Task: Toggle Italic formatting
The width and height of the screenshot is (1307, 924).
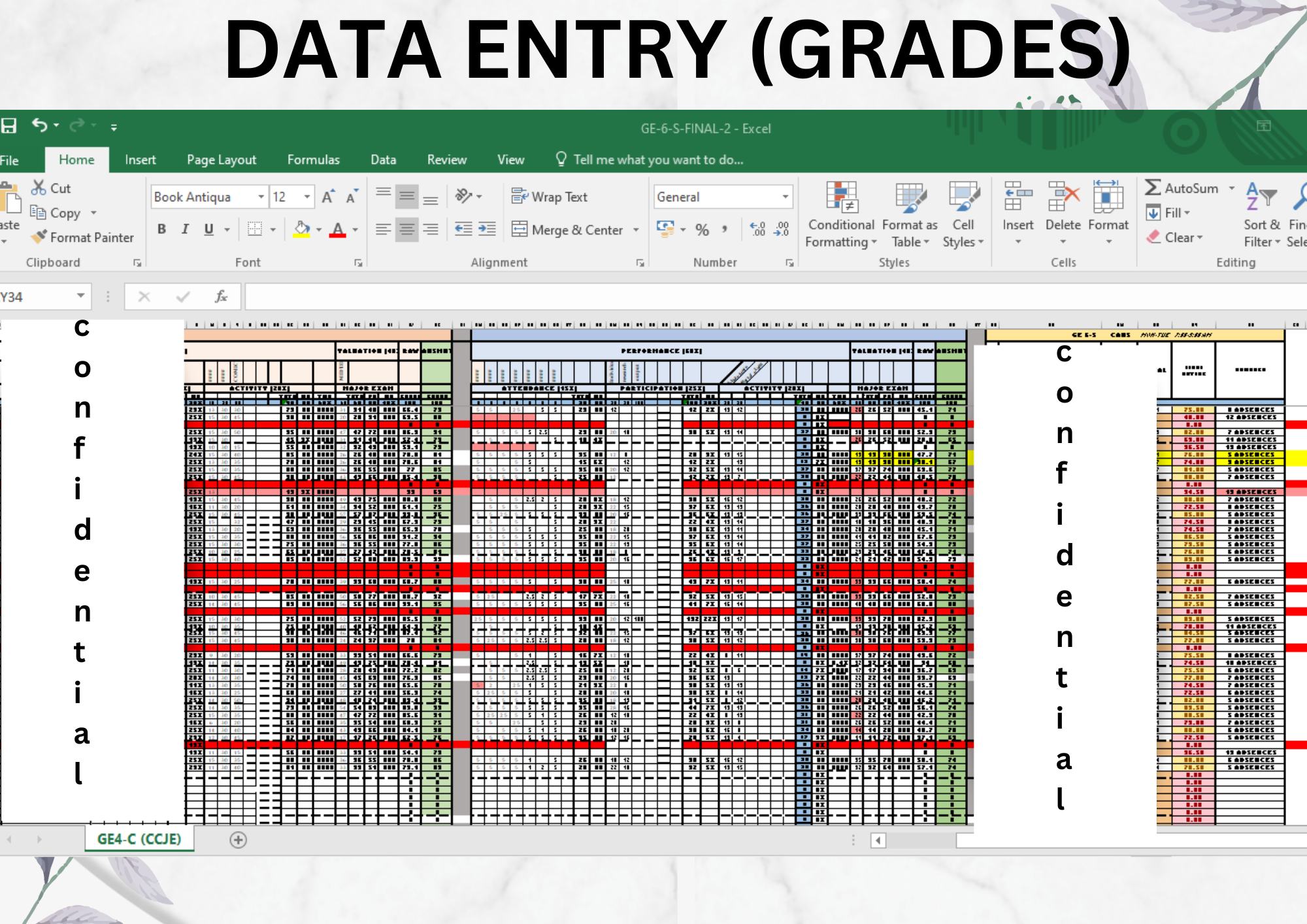Action: click(185, 229)
